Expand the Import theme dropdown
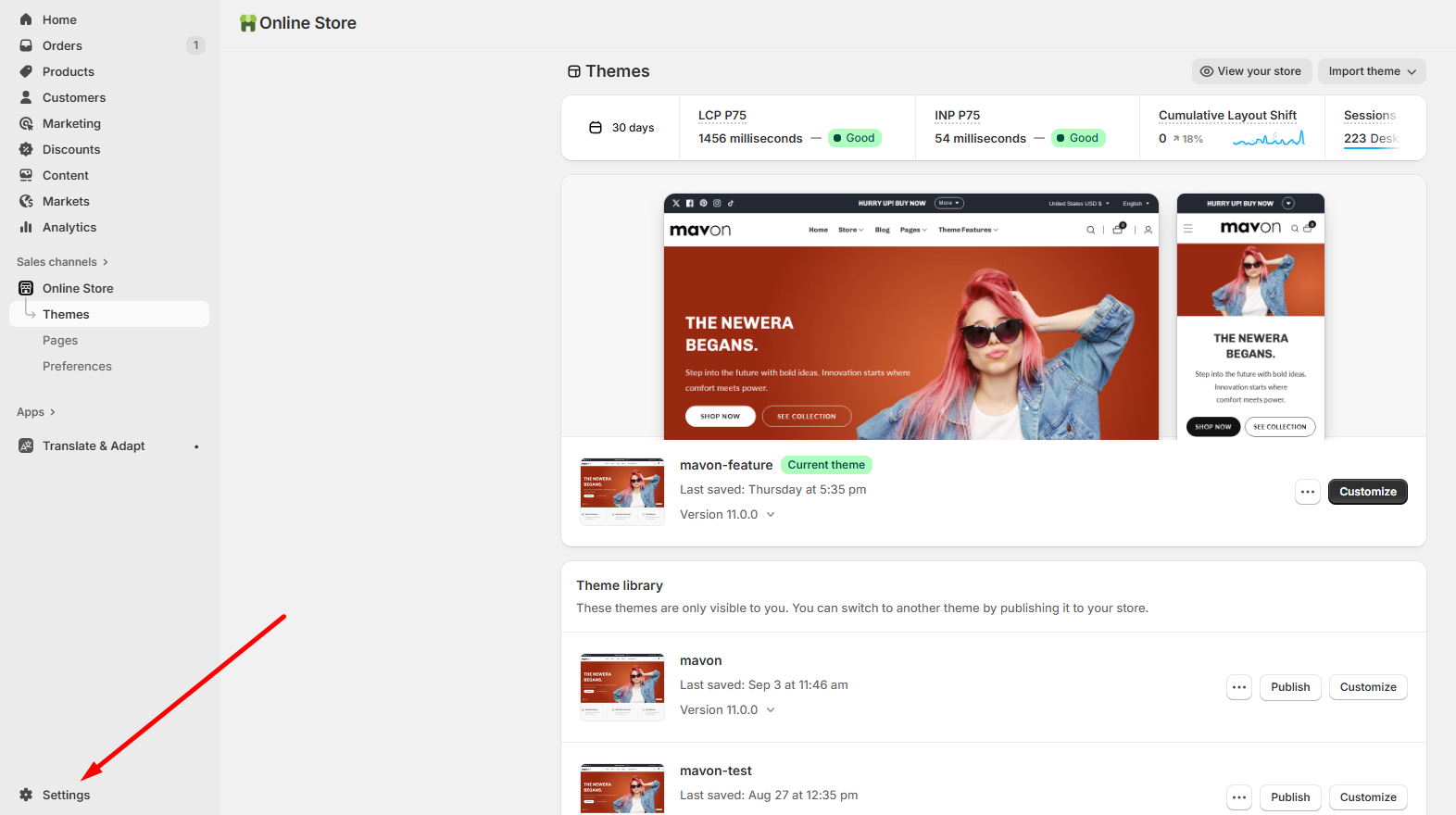 (1372, 71)
